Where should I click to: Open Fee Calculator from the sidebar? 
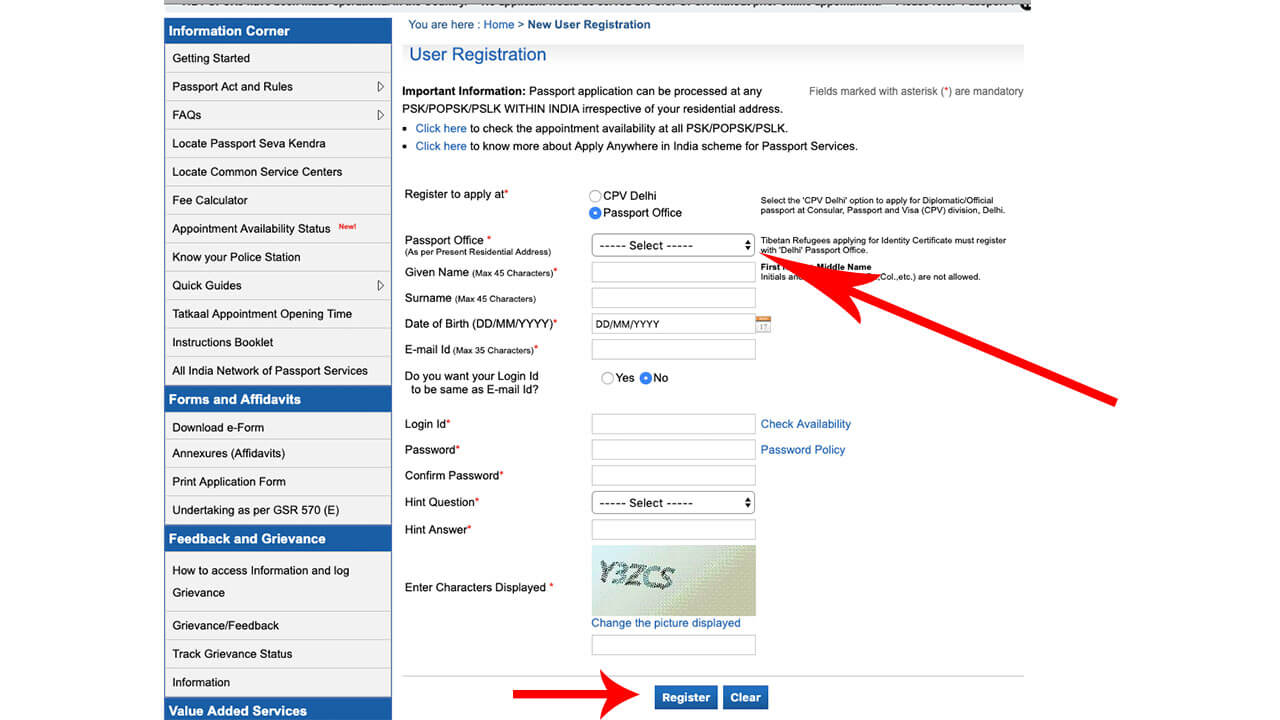tap(210, 200)
